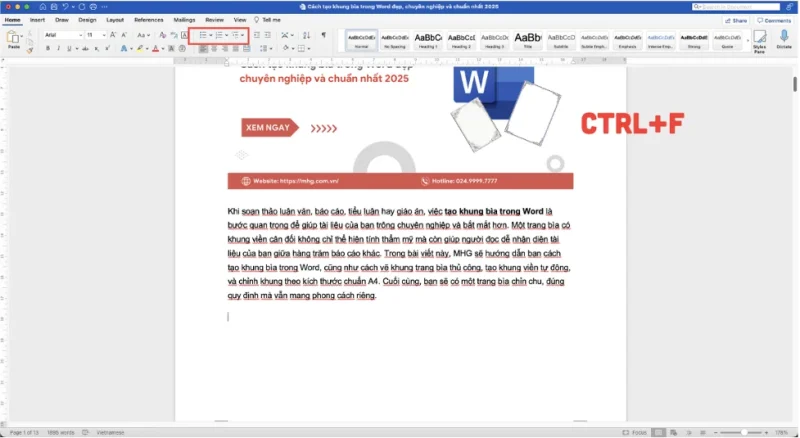Click the Search in Document field
This screenshot has width=800, height=438.
(736, 7)
